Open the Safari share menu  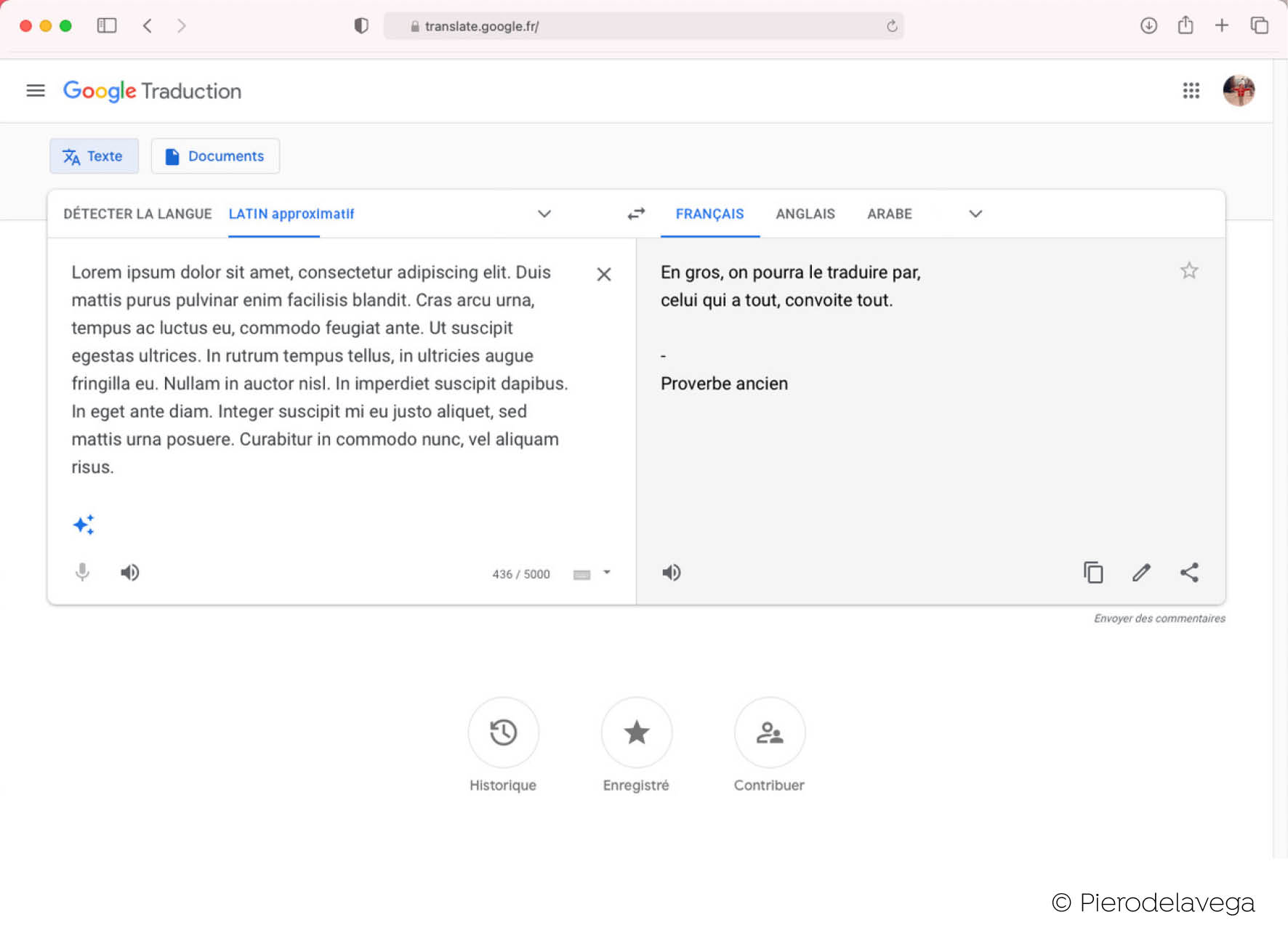pyautogui.click(x=1186, y=25)
